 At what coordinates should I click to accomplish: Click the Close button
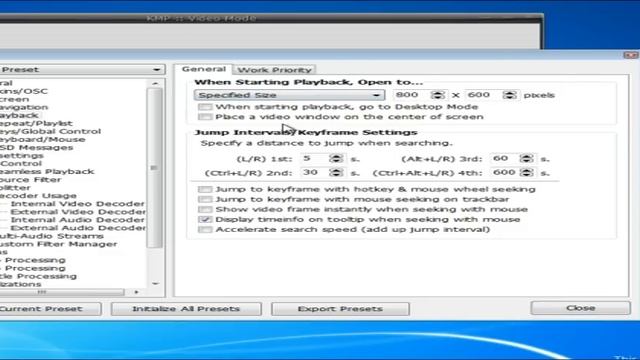(x=580, y=308)
